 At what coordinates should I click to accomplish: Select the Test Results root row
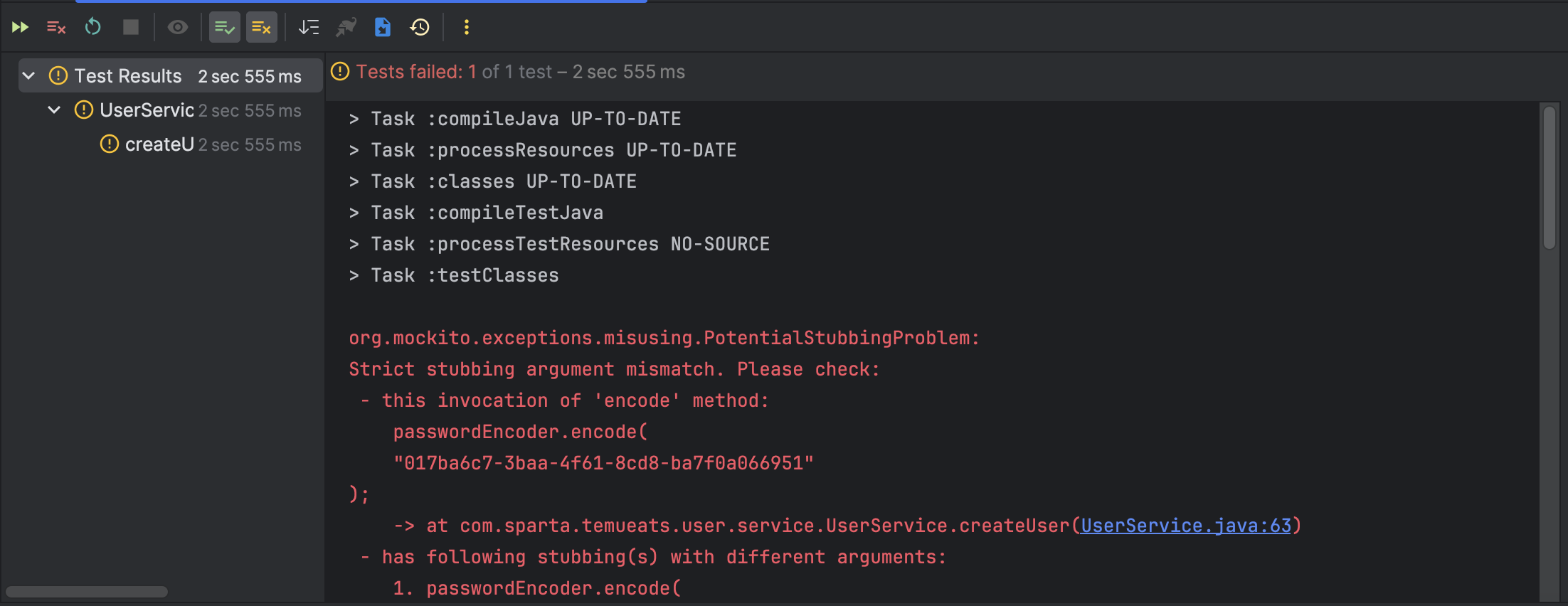click(x=128, y=76)
